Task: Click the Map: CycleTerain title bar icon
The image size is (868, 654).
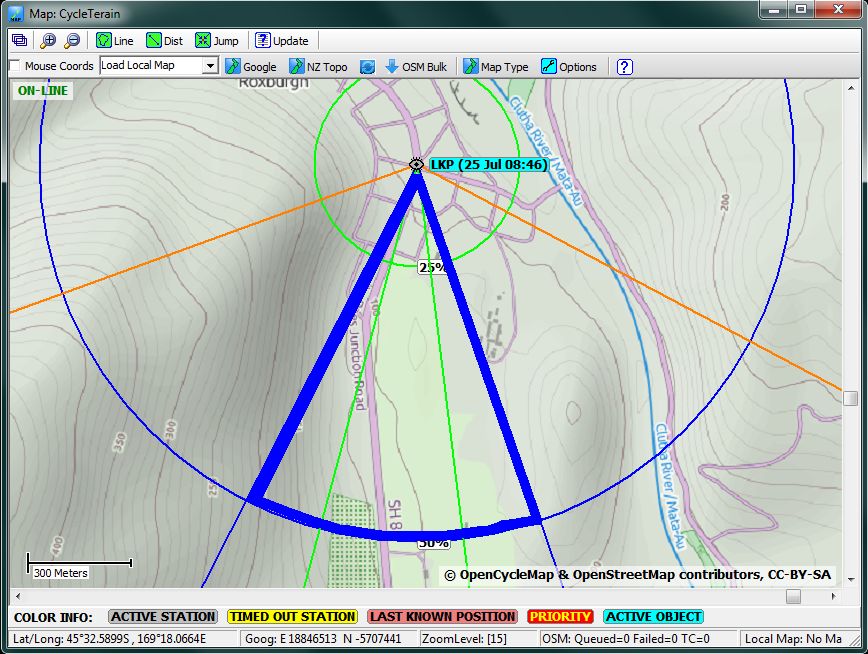Action: click(x=17, y=13)
